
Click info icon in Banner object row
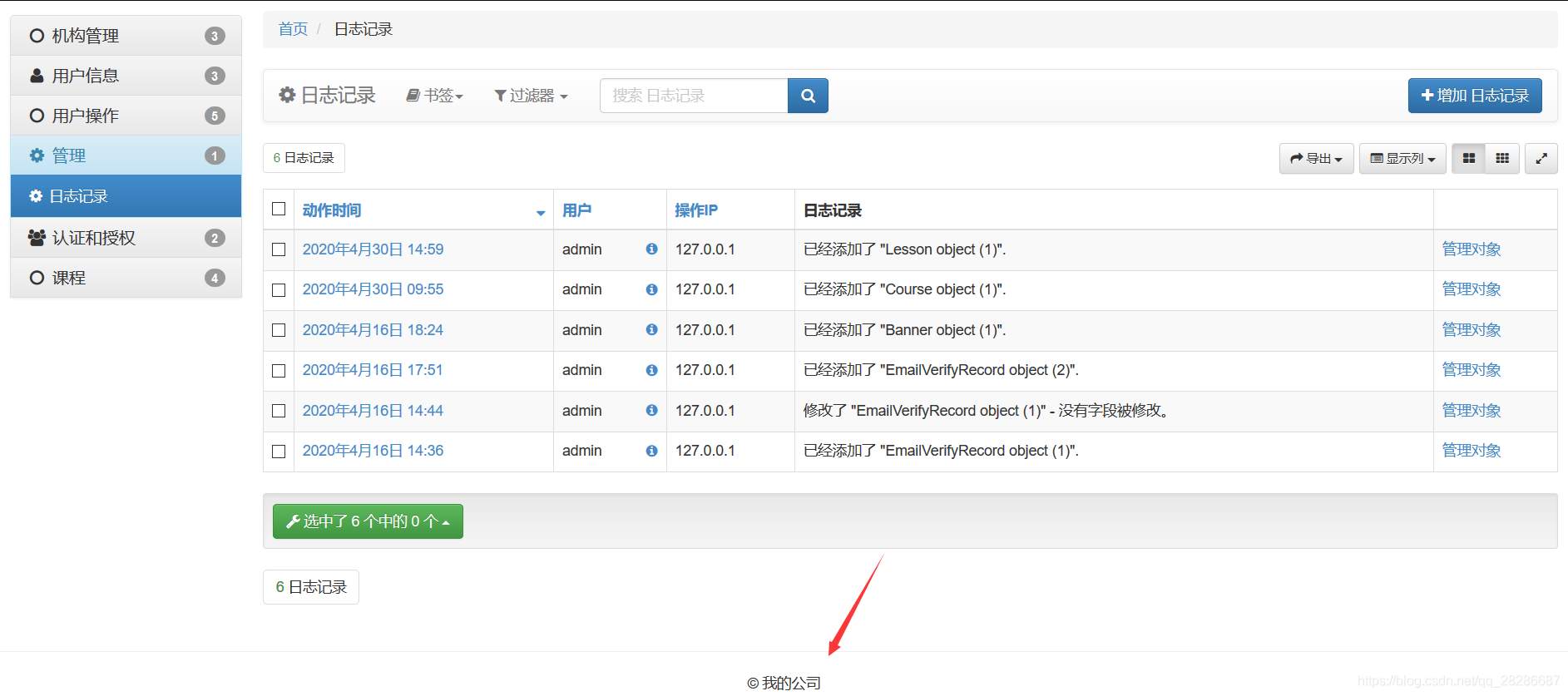[x=651, y=330]
